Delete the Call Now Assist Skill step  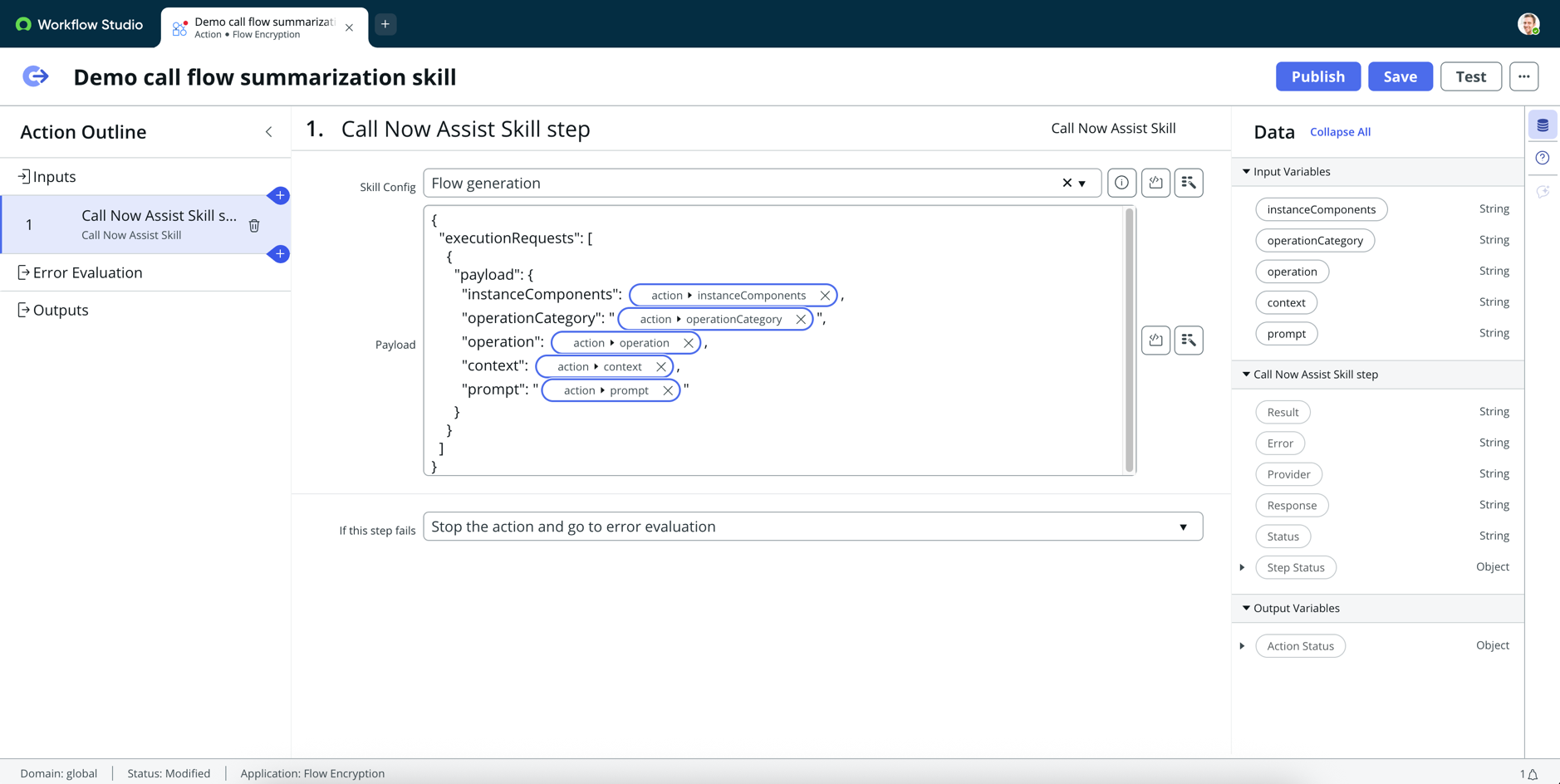(x=254, y=225)
